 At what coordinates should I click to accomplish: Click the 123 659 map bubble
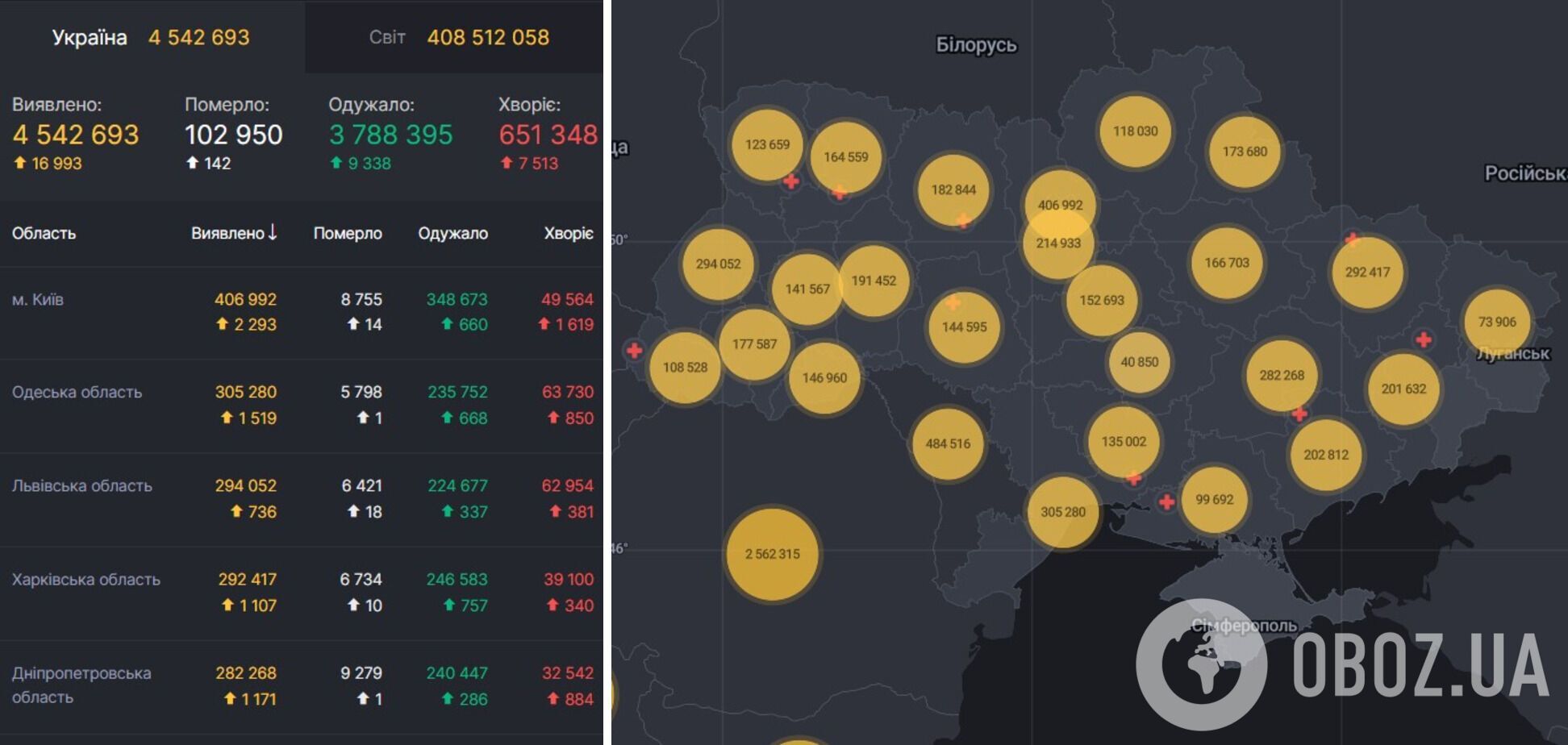tap(767, 144)
